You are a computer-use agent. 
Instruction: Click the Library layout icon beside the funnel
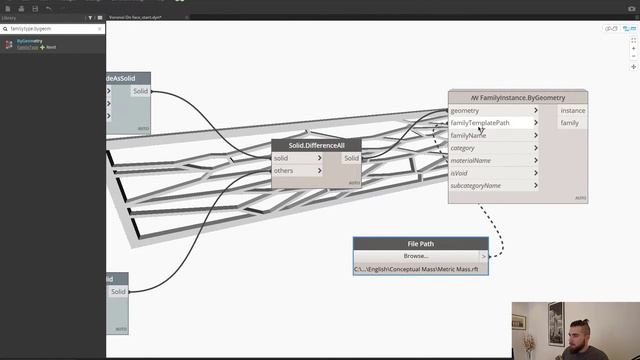pyautogui.click(x=100, y=18)
